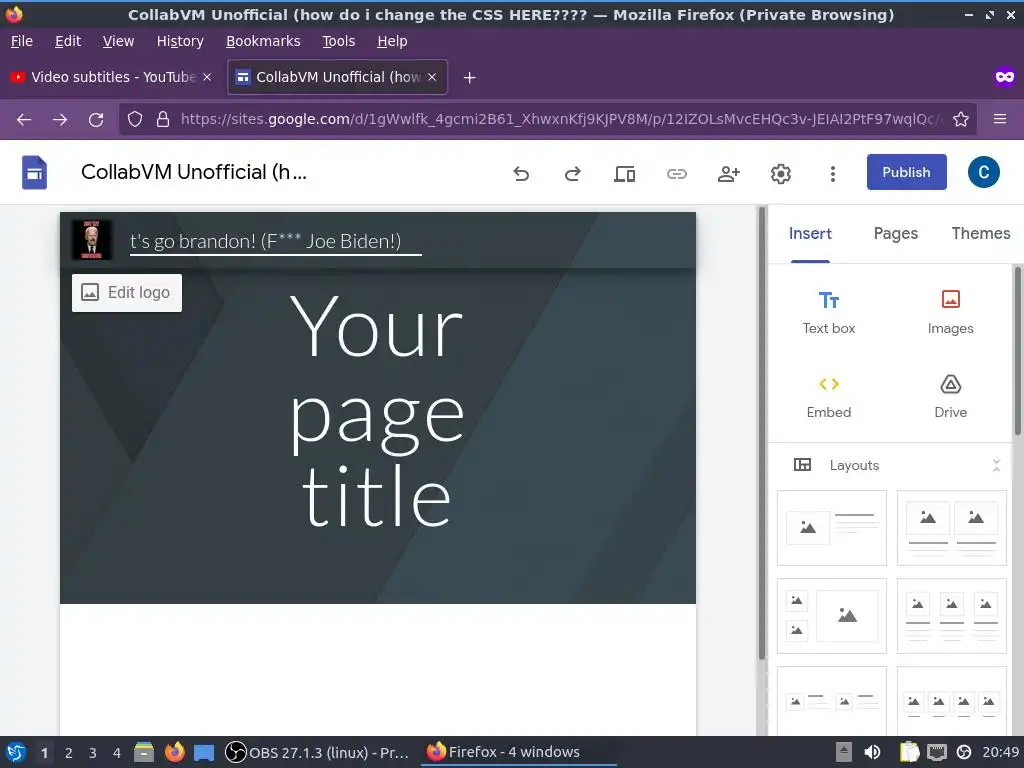This screenshot has width=1024, height=768.
Task: Click the Edit logo button
Action: 127,293
